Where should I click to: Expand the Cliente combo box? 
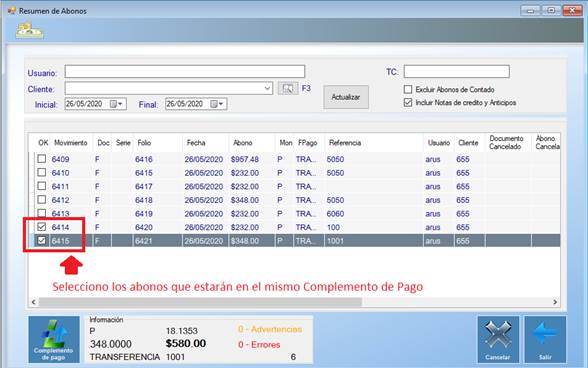(x=267, y=89)
